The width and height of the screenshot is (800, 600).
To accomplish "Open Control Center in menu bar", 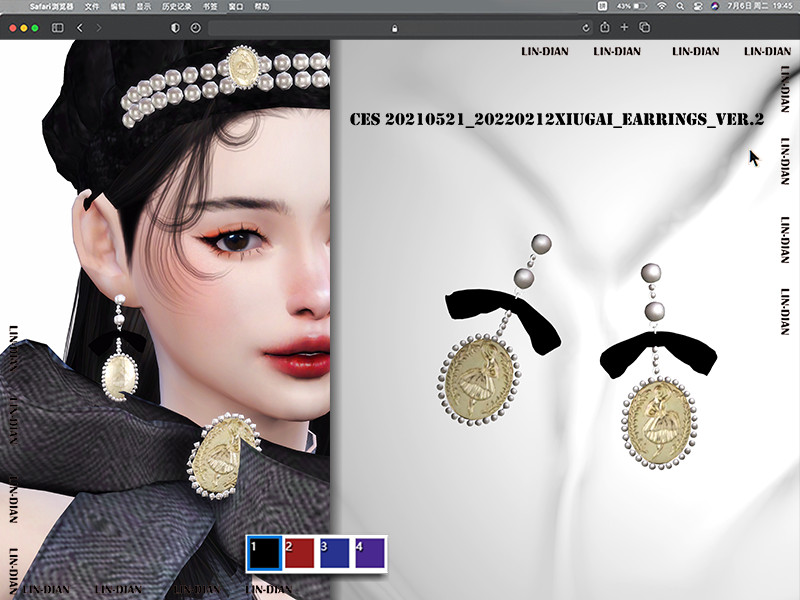I will tap(697, 6).
